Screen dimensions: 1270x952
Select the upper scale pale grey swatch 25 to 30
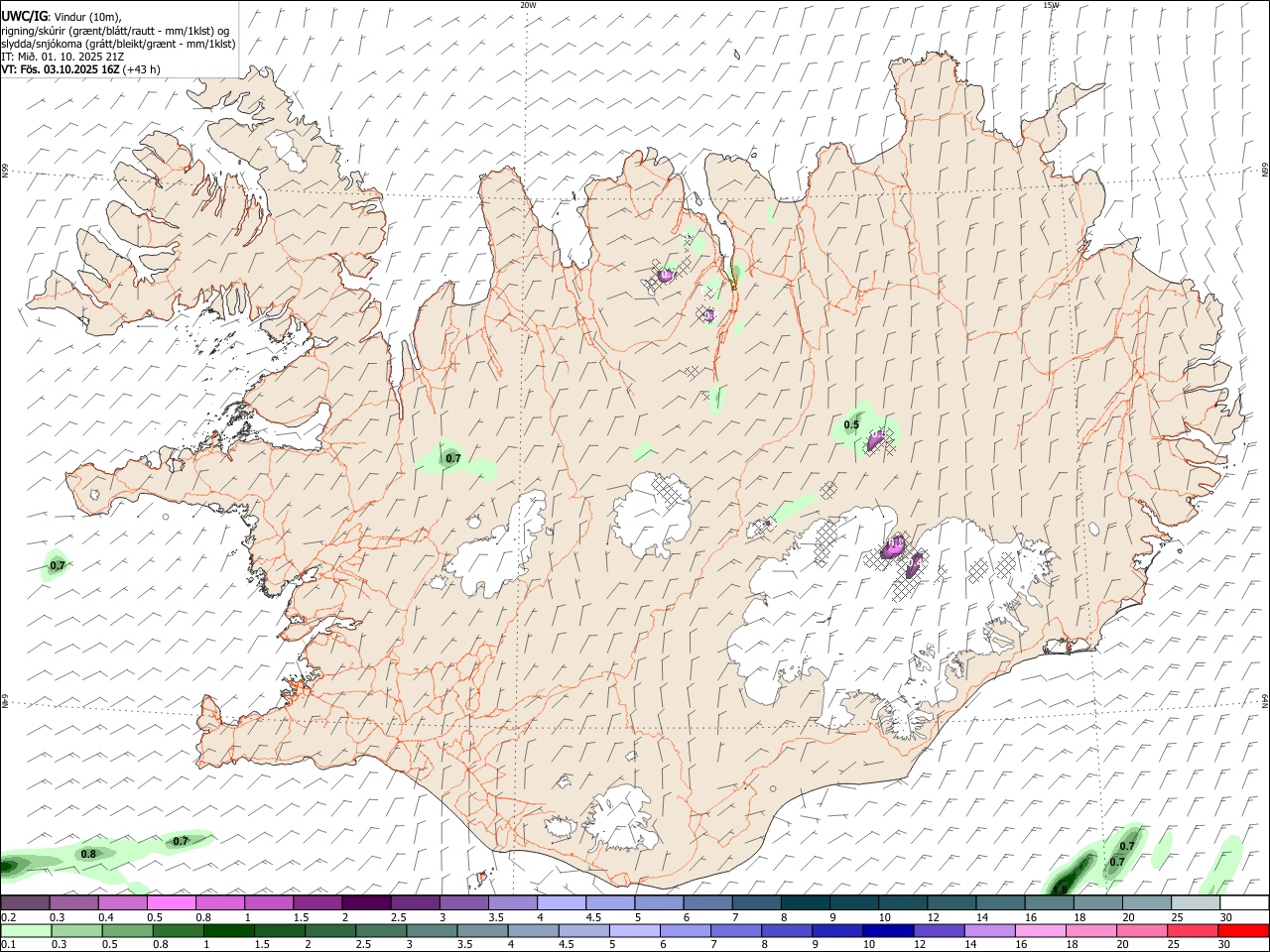pos(1196,902)
